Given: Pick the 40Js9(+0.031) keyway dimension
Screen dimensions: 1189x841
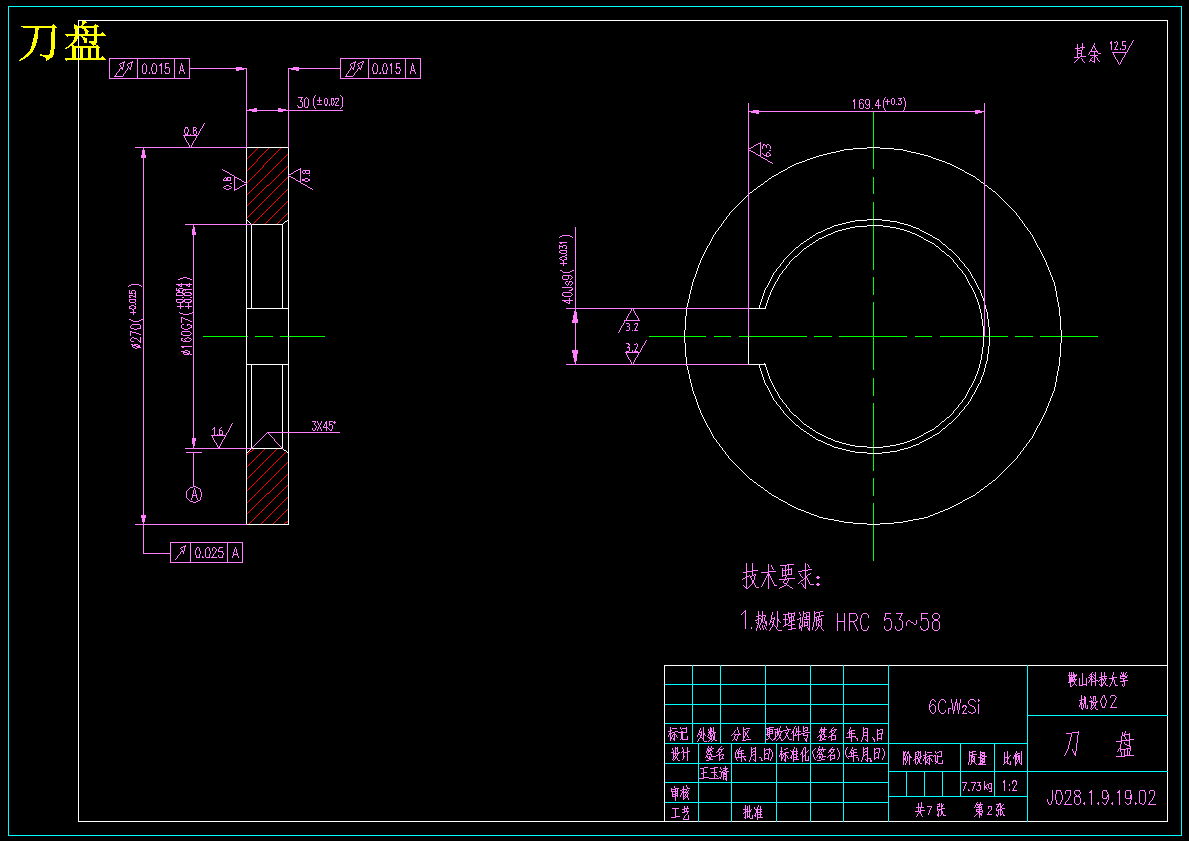Looking at the screenshot, I should tap(568, 268).
